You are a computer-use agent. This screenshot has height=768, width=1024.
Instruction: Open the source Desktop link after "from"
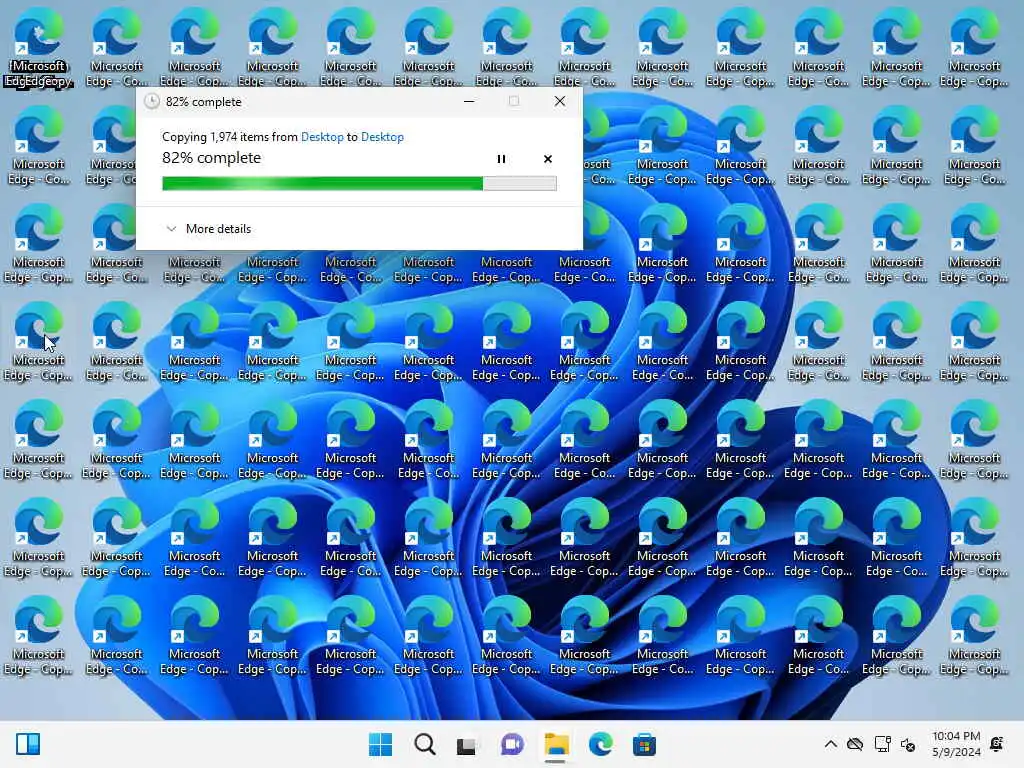(x=322, y=136)
